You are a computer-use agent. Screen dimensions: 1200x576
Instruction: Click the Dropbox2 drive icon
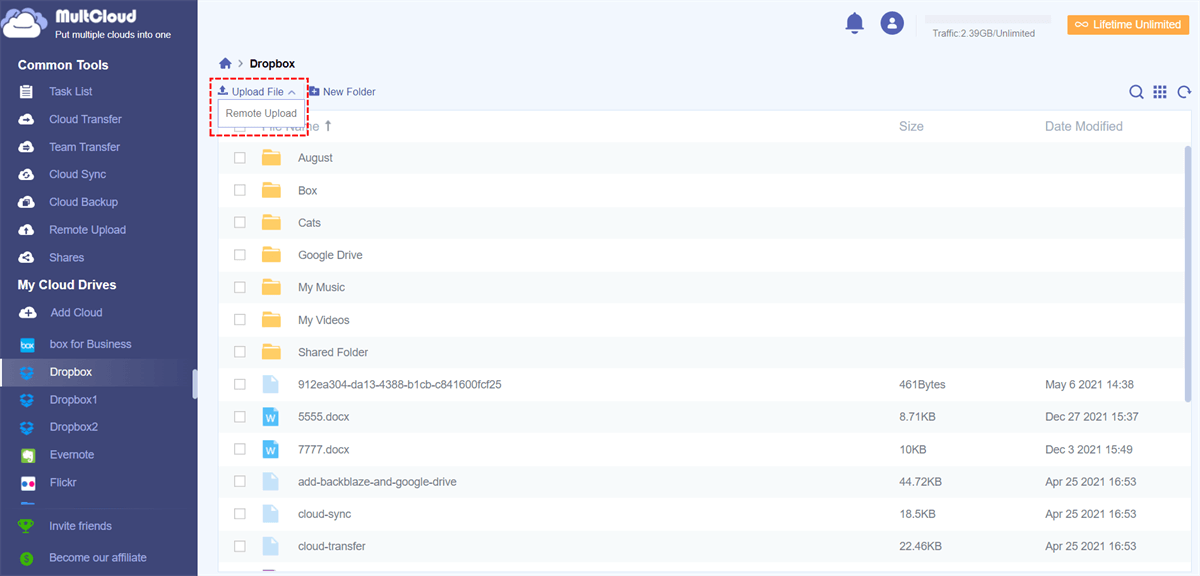pyautogui.click(x=28, y=427)
